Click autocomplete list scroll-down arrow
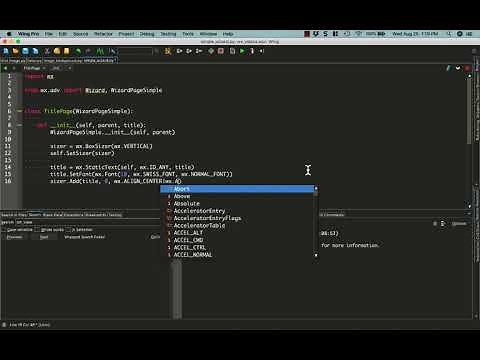480x360 pixels. click(316, 255)
